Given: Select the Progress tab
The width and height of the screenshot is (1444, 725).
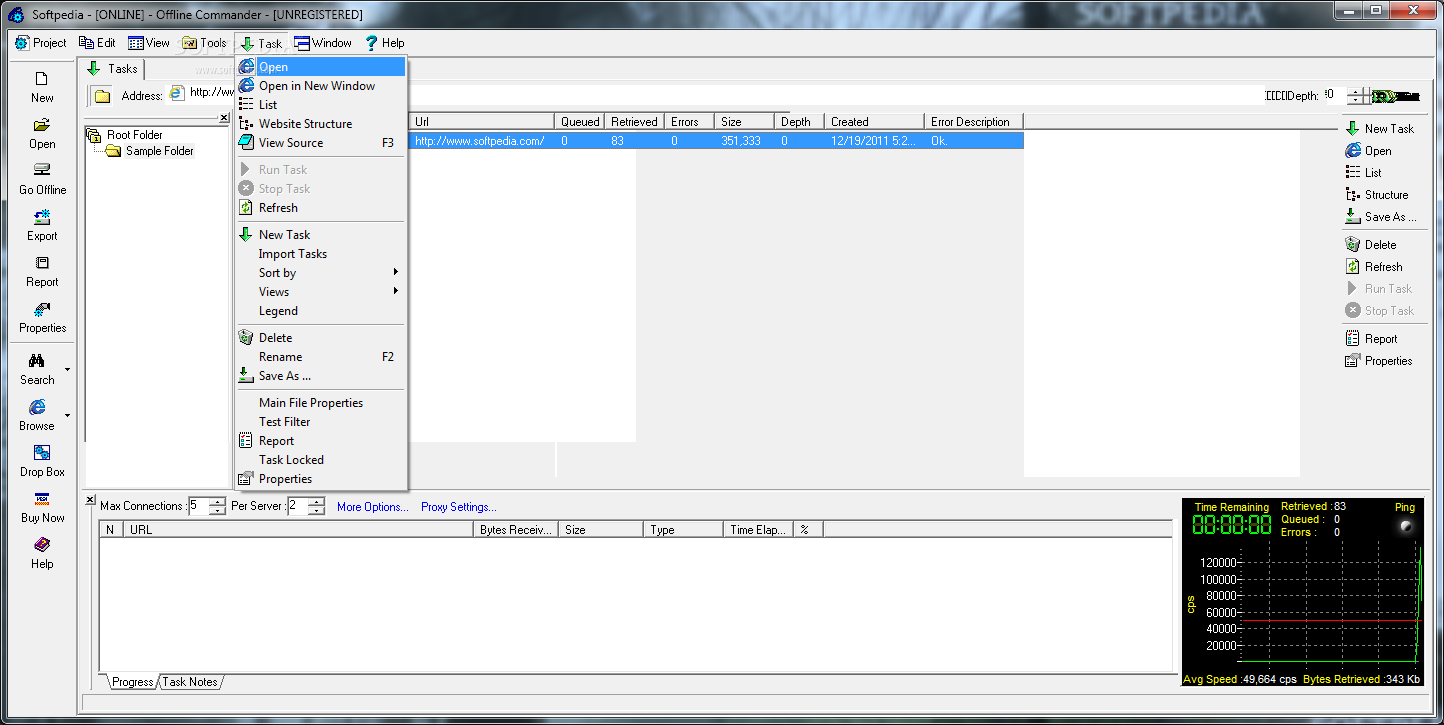Looking at the screenshot, I should point(132,682).
